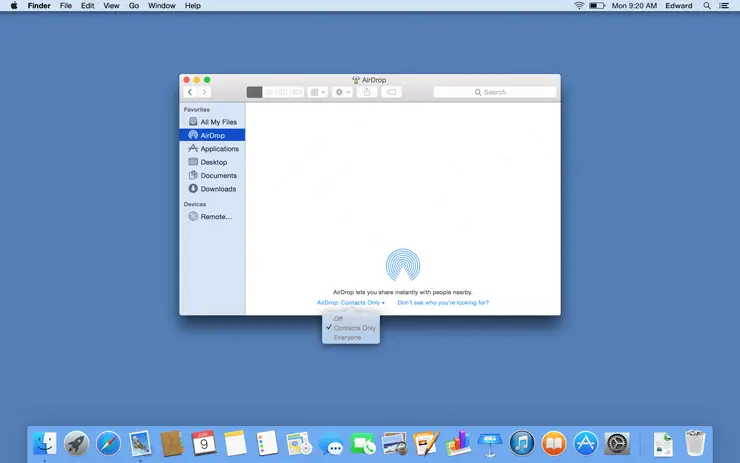
Task: Open Reminders from the Dock
Action: [267, 444]
